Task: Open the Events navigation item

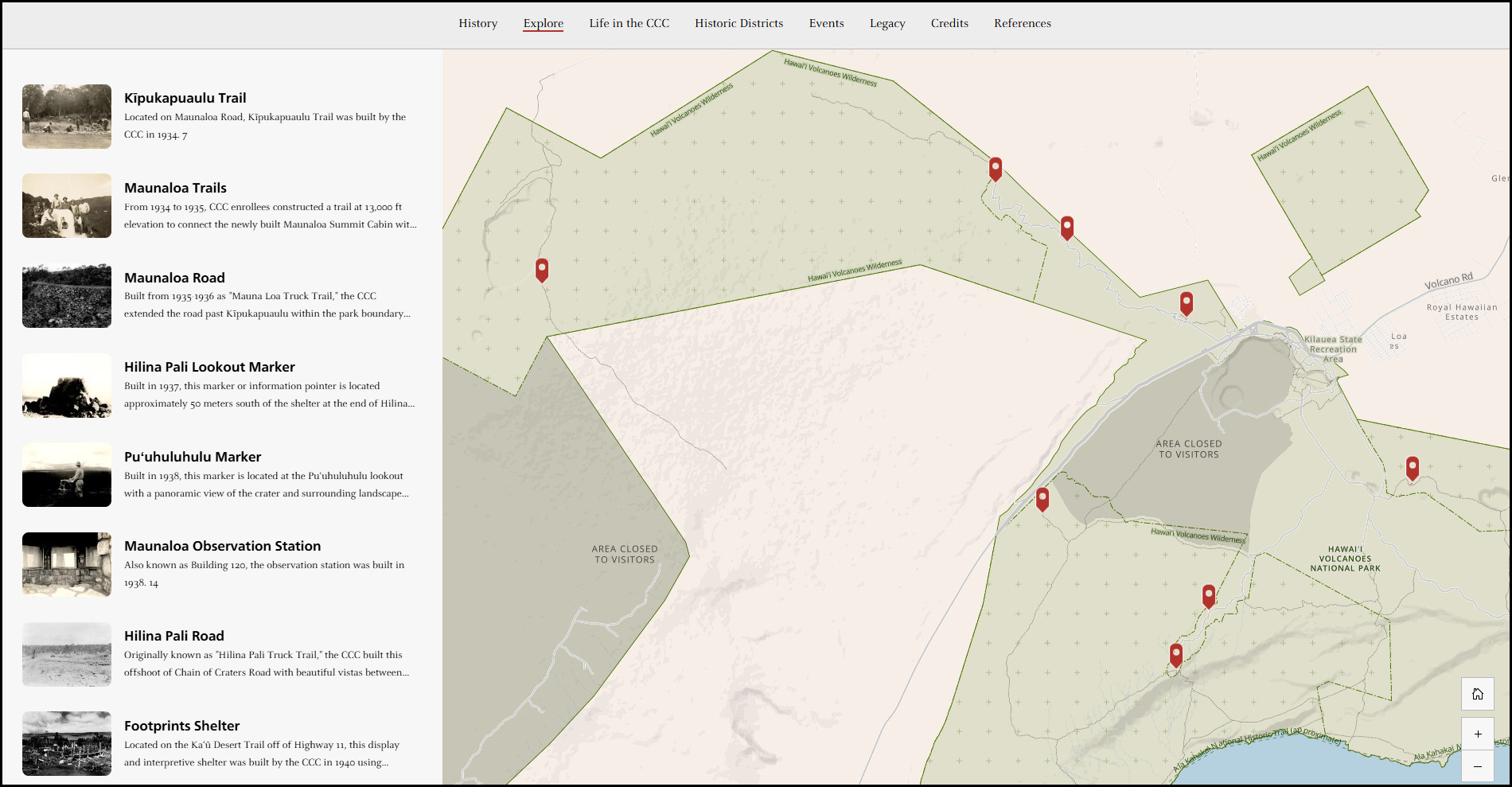Action: pos(826,23)
